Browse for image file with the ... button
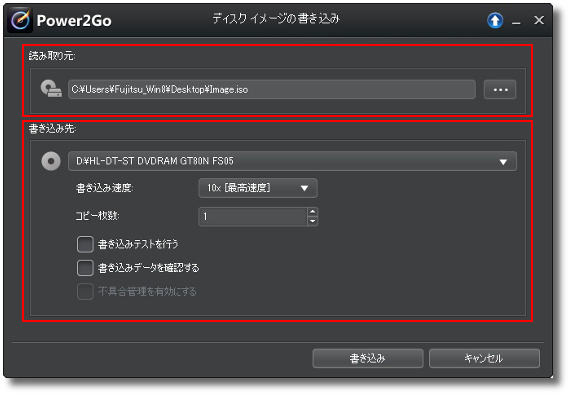This screenshot has height=395, width=570. point(500,89)
